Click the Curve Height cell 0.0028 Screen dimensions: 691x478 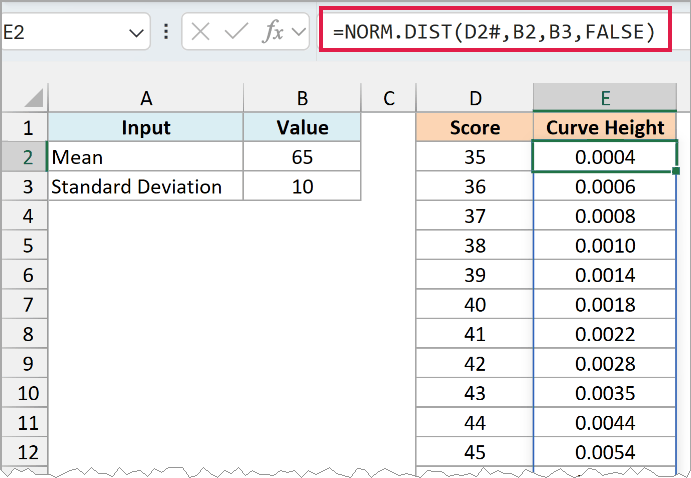point(605,363)
